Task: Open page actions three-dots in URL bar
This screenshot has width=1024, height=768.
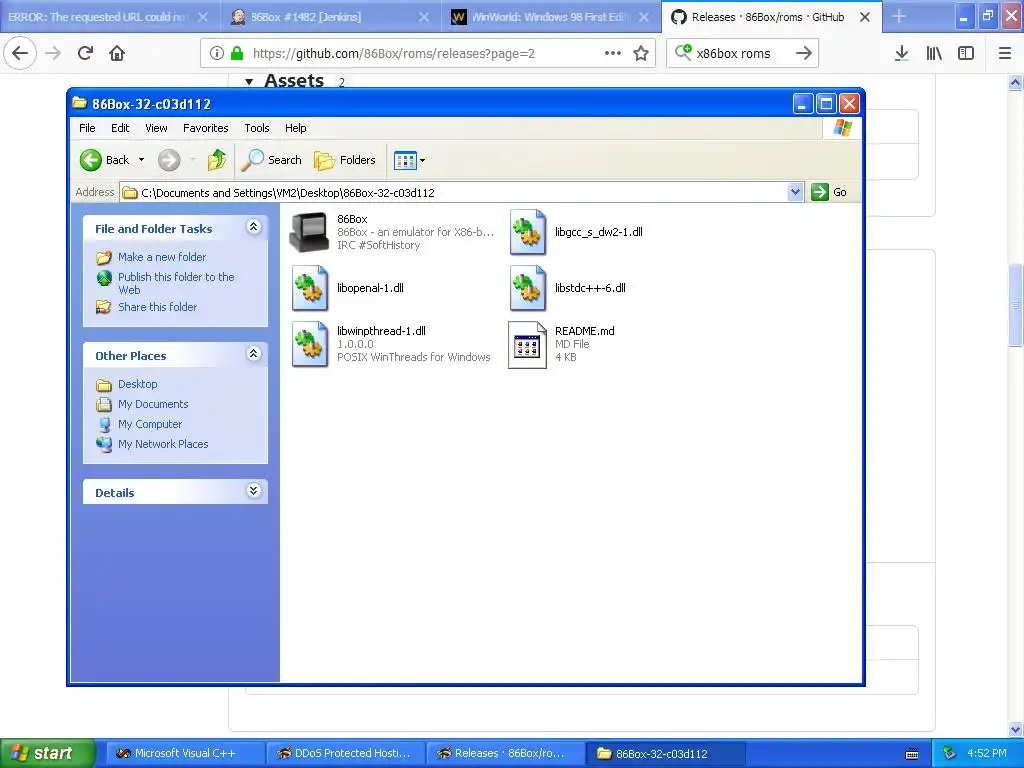Action: pos(613,54)
